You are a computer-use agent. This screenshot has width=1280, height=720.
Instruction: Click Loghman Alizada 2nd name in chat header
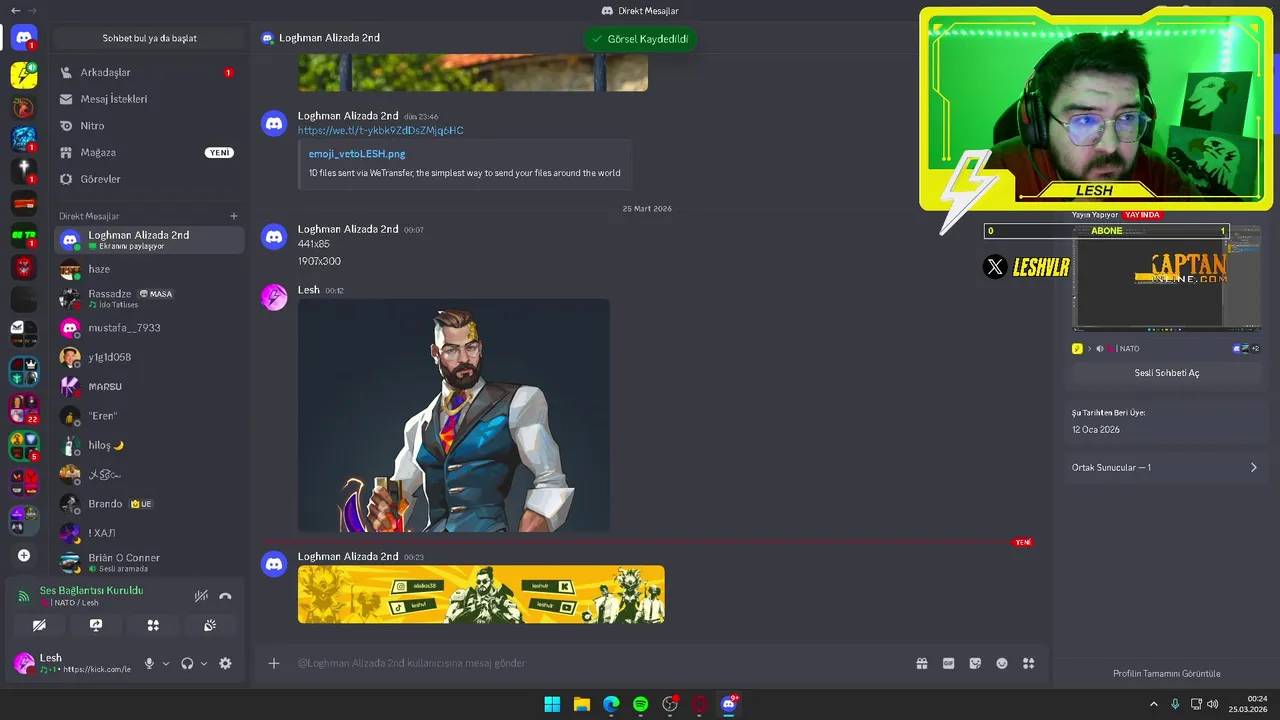[x=329, y=38]
